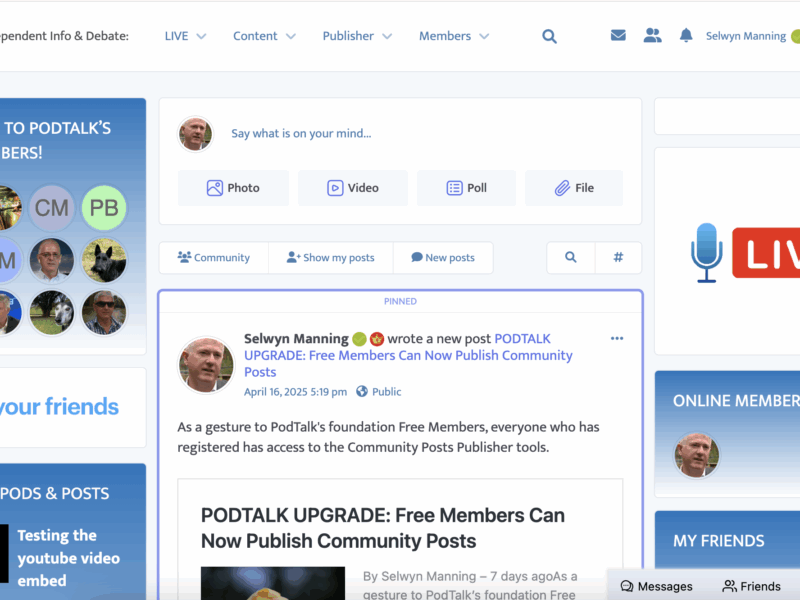Click the Selwyn Manning author name in post
Screen dimensions: 800x600
pyautogui.click(x=296, y=339)
